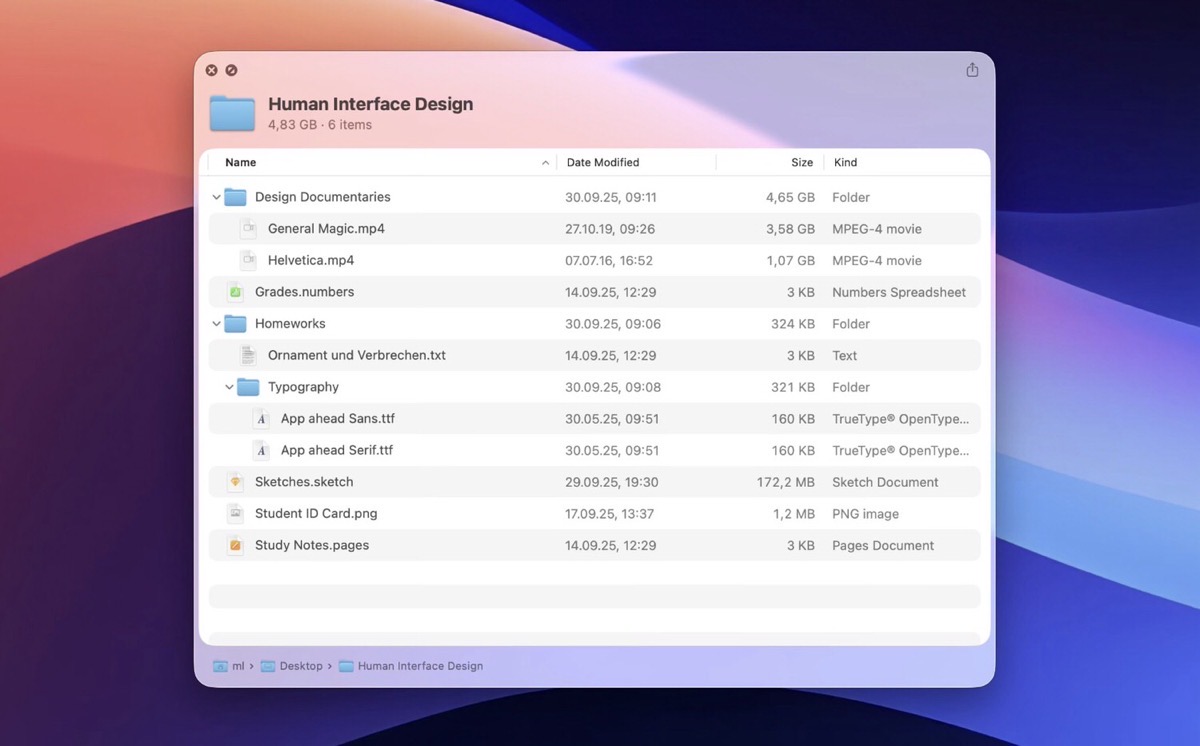Image resolution: width=1200 pixels, height=746 pixels.
Task: Sort by the Date Modified column header
Action: tap(603, 162)
